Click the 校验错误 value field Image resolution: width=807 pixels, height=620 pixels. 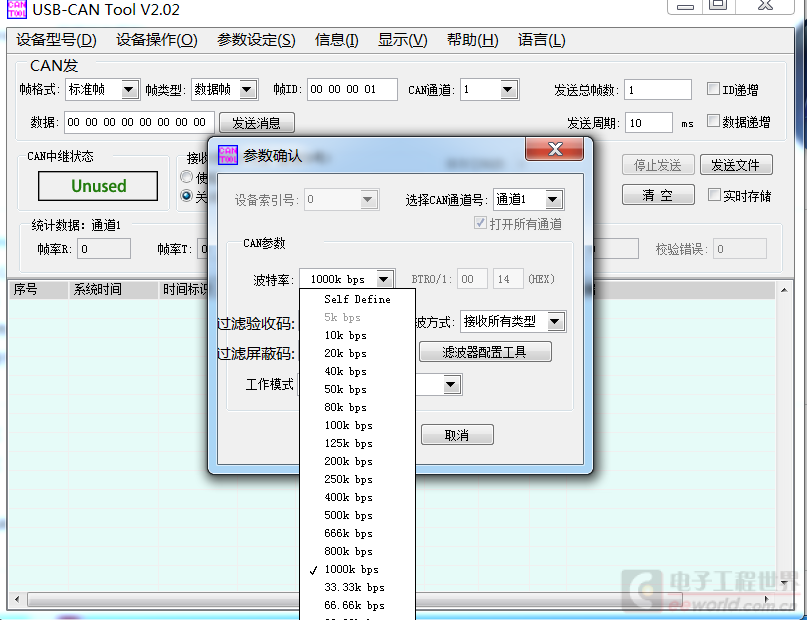click(740, 249)
